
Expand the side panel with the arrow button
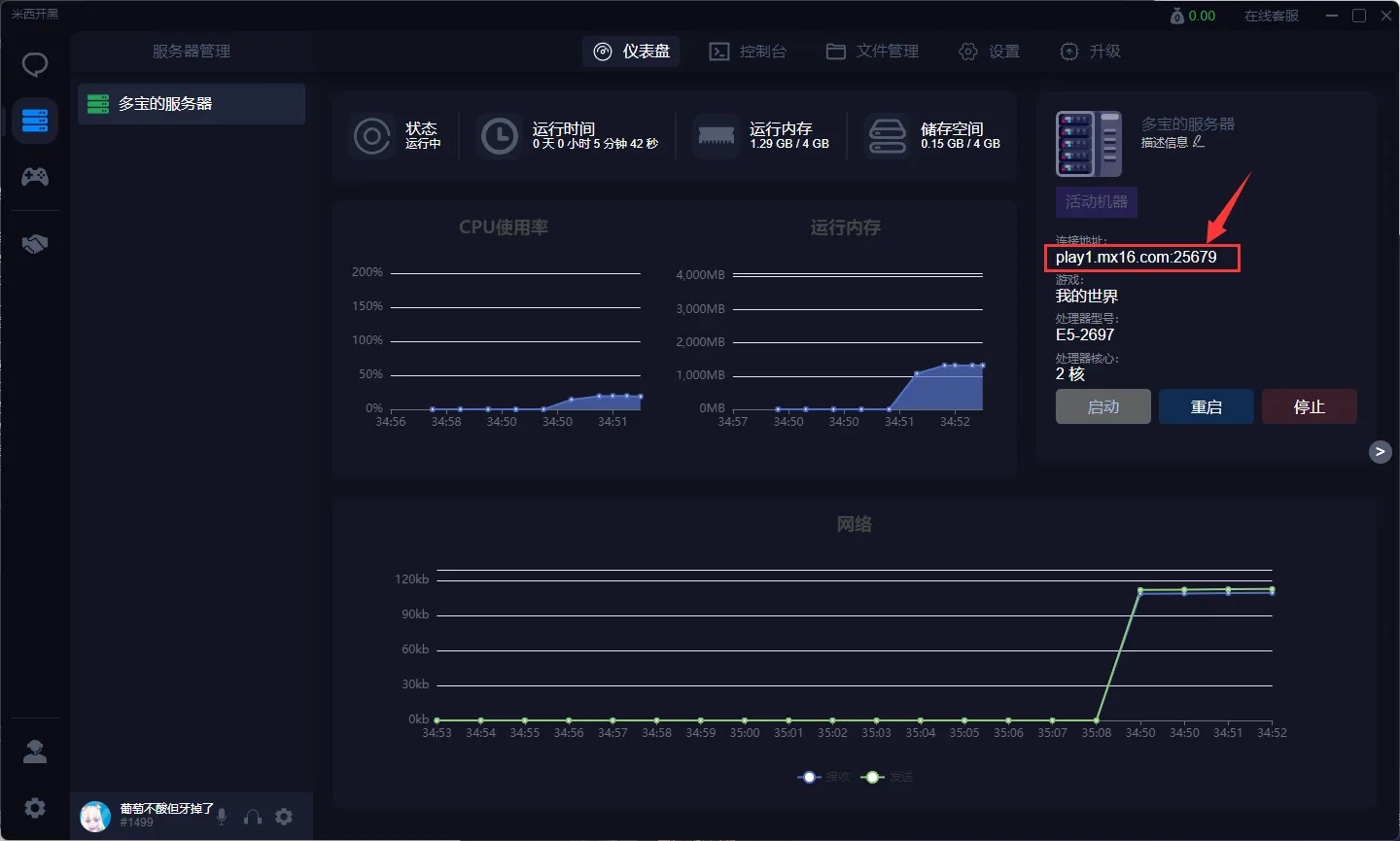(x=1380, y=451)
